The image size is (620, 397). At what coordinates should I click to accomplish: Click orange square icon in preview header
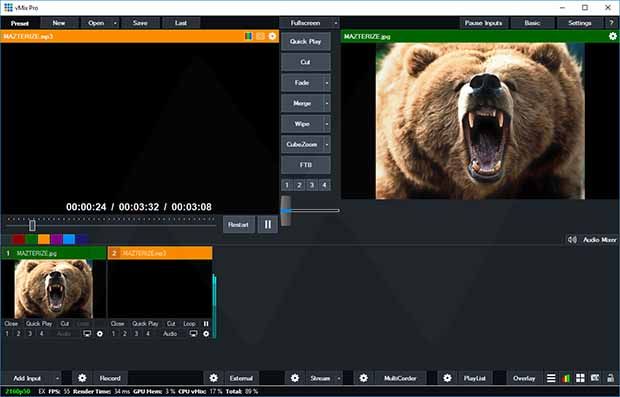(x=260, y=36)
